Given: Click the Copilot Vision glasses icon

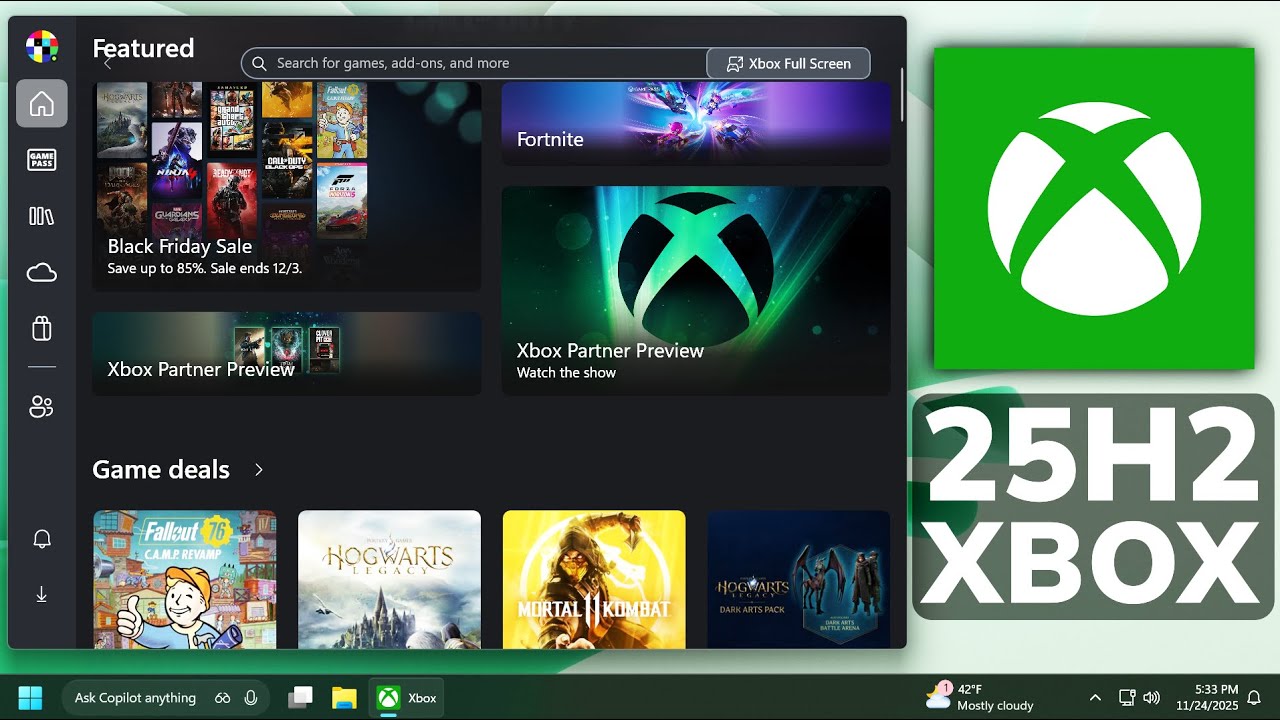Looking at the screenshot, I should point(222,698).
